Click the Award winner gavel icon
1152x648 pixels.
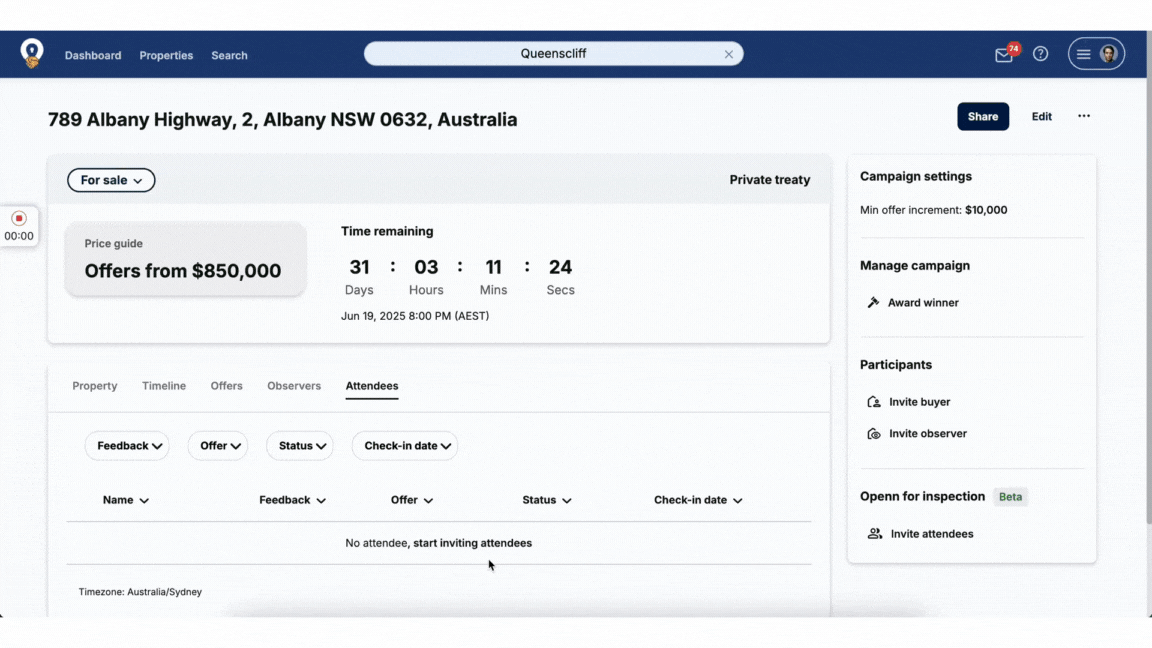pyautogui.click(x=873, y=303)
